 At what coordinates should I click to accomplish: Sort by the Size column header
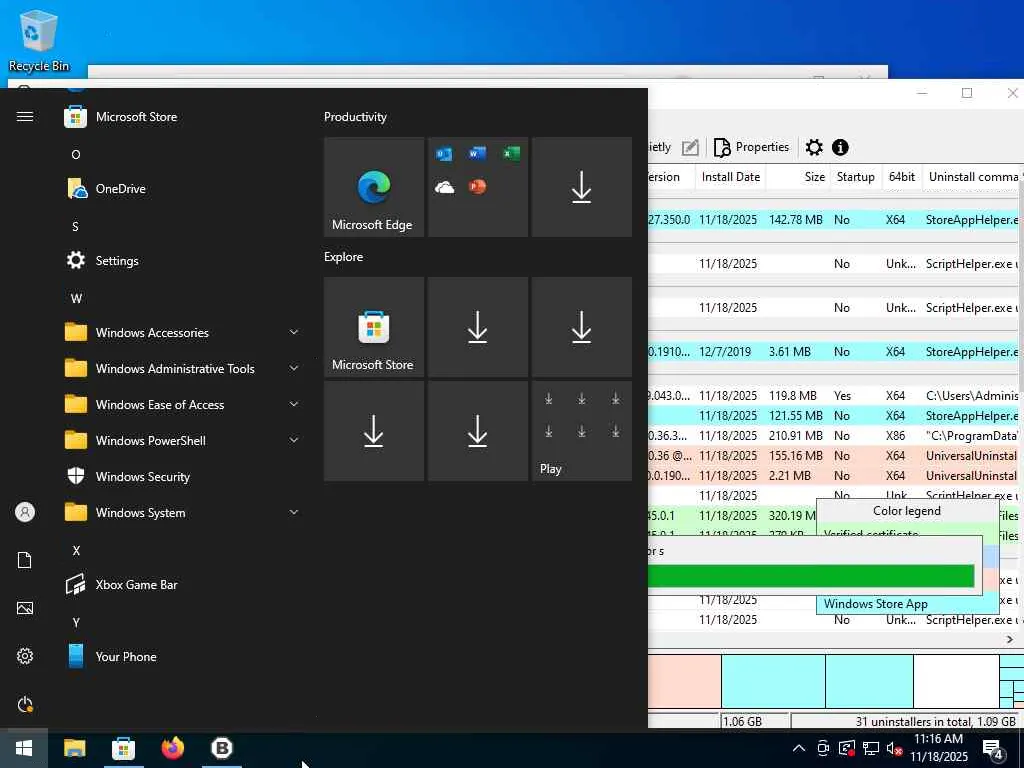pos(797,177)
